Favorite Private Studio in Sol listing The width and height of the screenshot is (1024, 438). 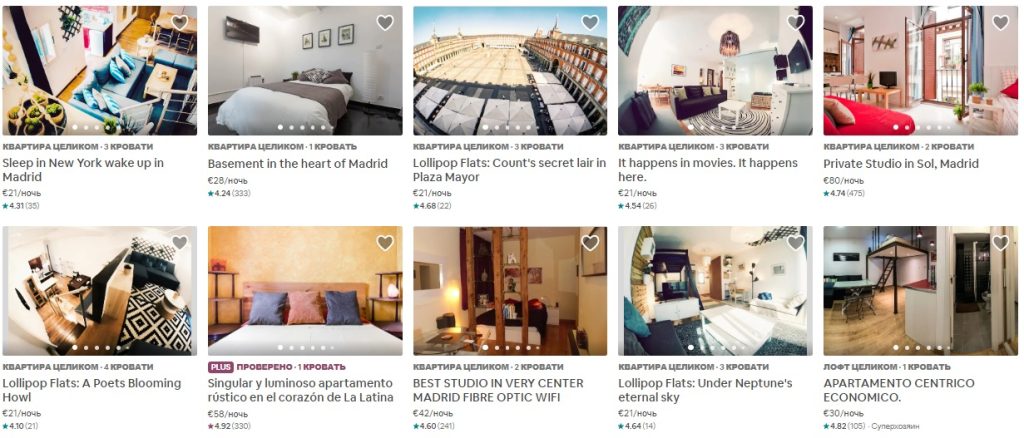(1000, 23)
